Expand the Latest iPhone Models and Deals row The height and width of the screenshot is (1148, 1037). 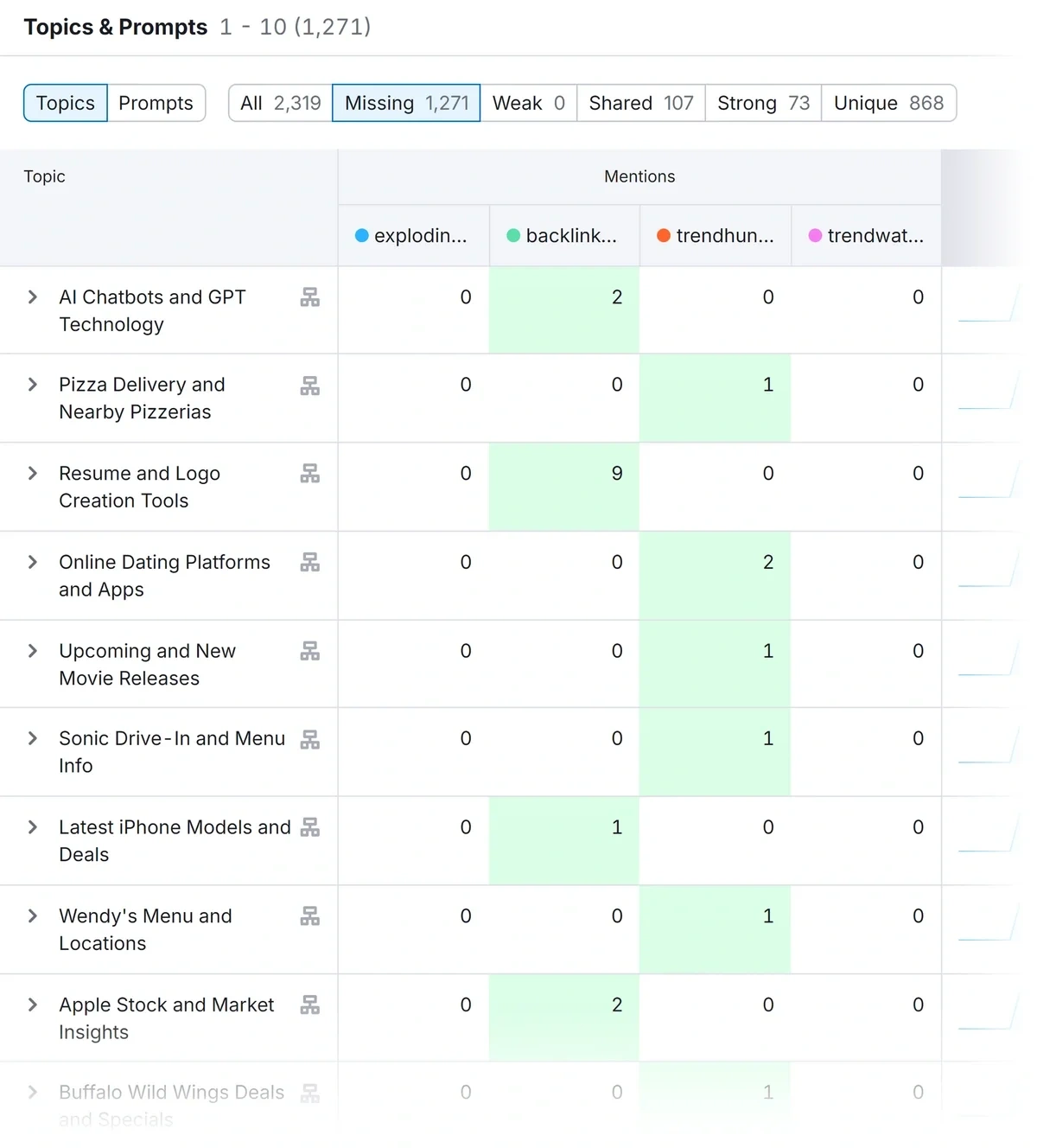point(32,827)
